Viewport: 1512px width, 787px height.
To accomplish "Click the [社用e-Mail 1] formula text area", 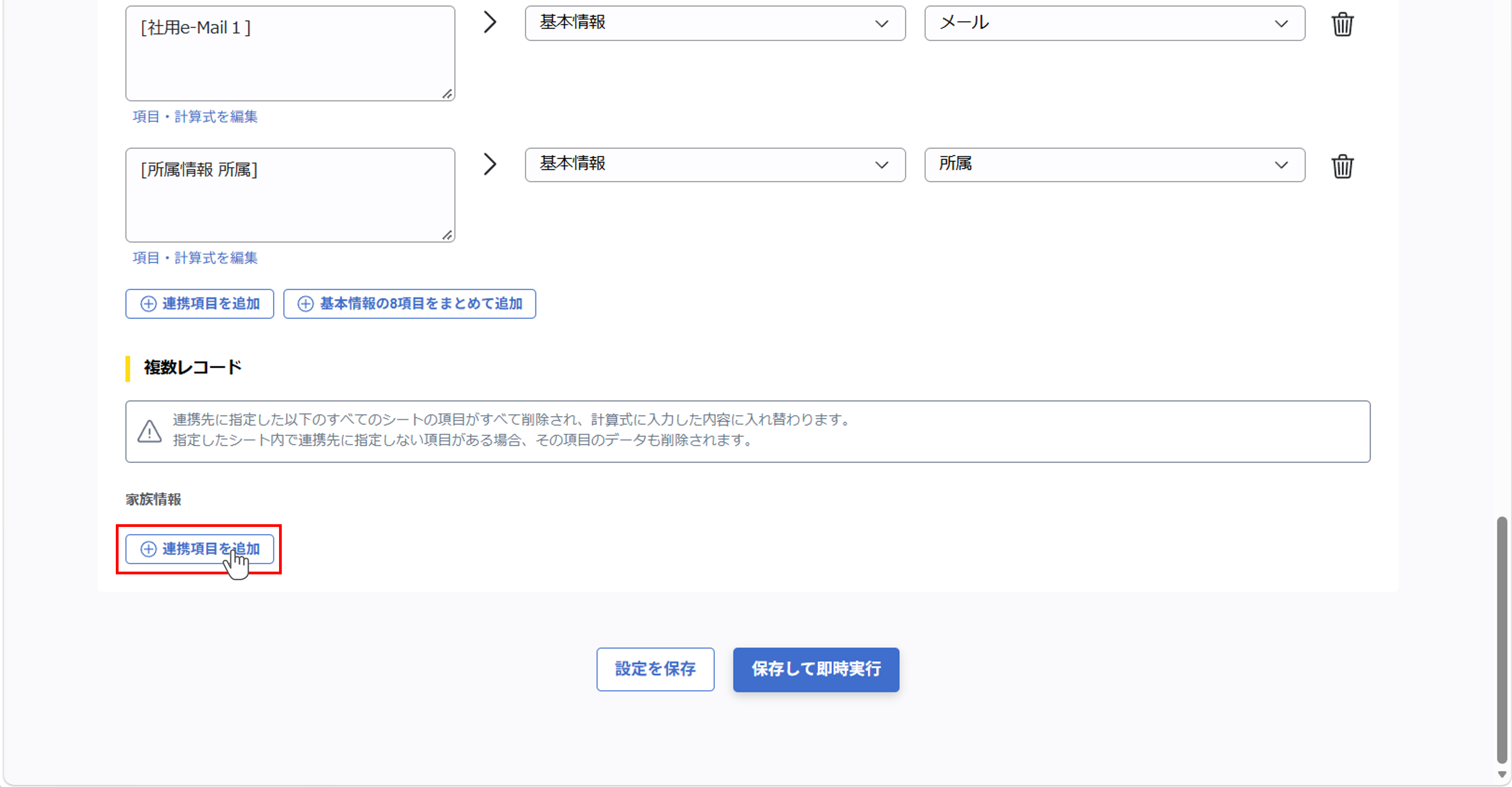I will pos(290,53).
